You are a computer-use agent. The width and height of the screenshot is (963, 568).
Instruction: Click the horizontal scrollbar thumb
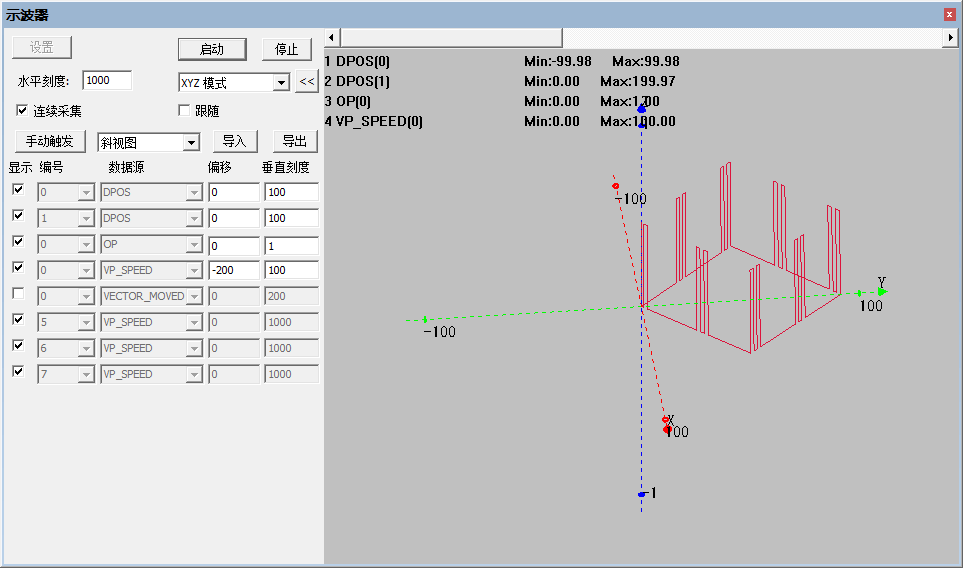tap(451, 37)
